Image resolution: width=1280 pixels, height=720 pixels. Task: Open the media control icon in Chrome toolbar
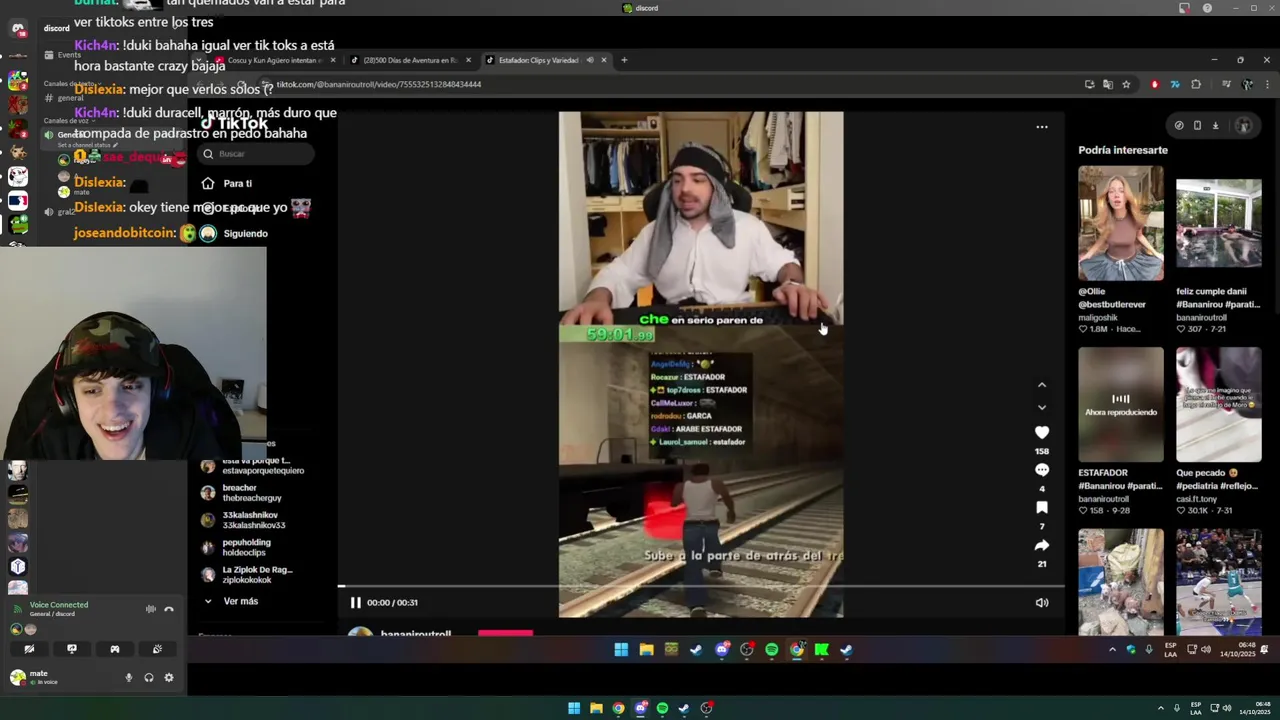point(1226,85)
